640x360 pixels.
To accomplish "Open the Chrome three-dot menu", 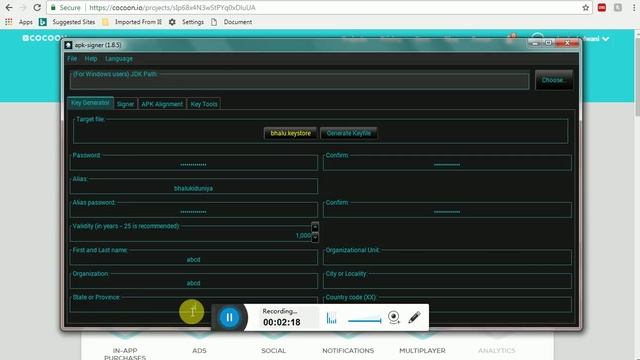I will 633,7.
